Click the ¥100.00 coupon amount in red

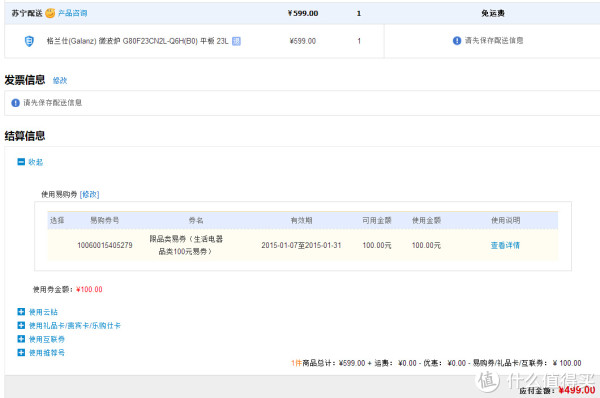point(89,289)
